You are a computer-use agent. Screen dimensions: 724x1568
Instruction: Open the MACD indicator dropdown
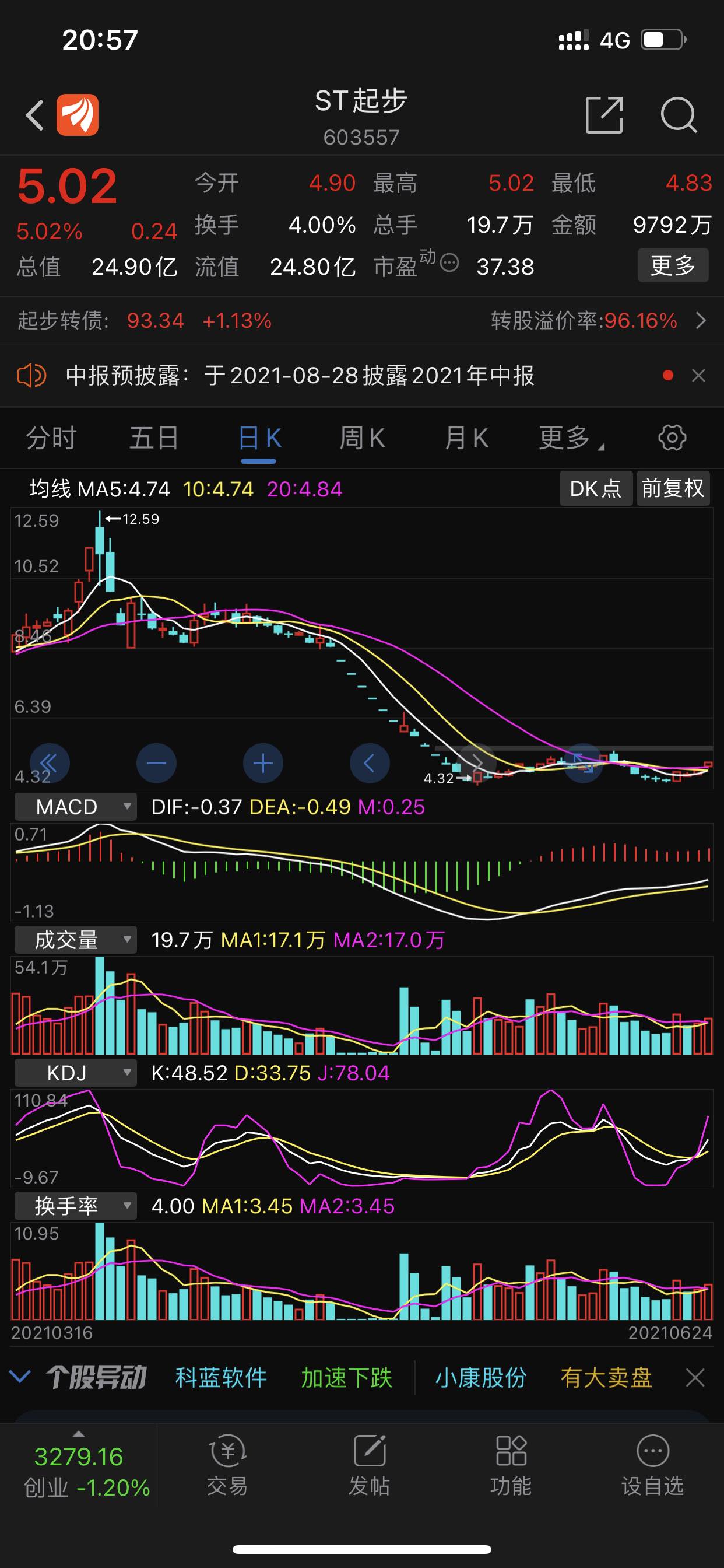point(75,807)
